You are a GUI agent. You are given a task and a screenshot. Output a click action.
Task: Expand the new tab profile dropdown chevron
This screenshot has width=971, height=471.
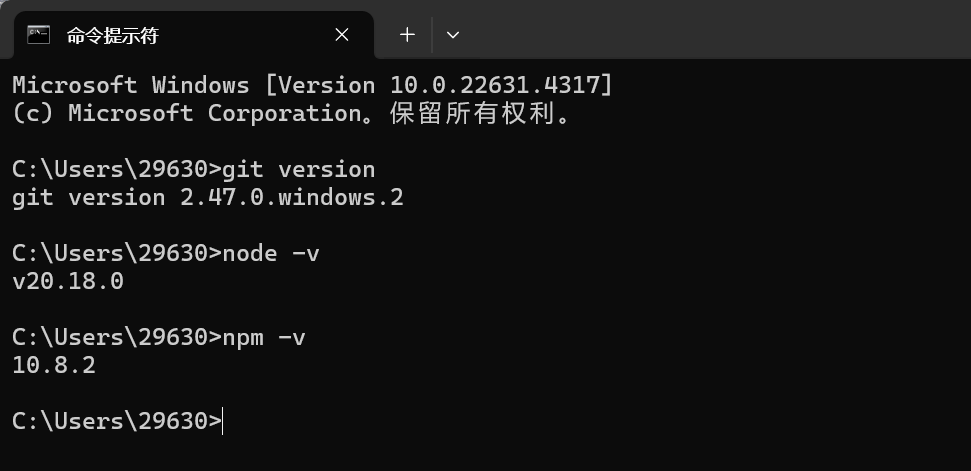tap(453, 35)
